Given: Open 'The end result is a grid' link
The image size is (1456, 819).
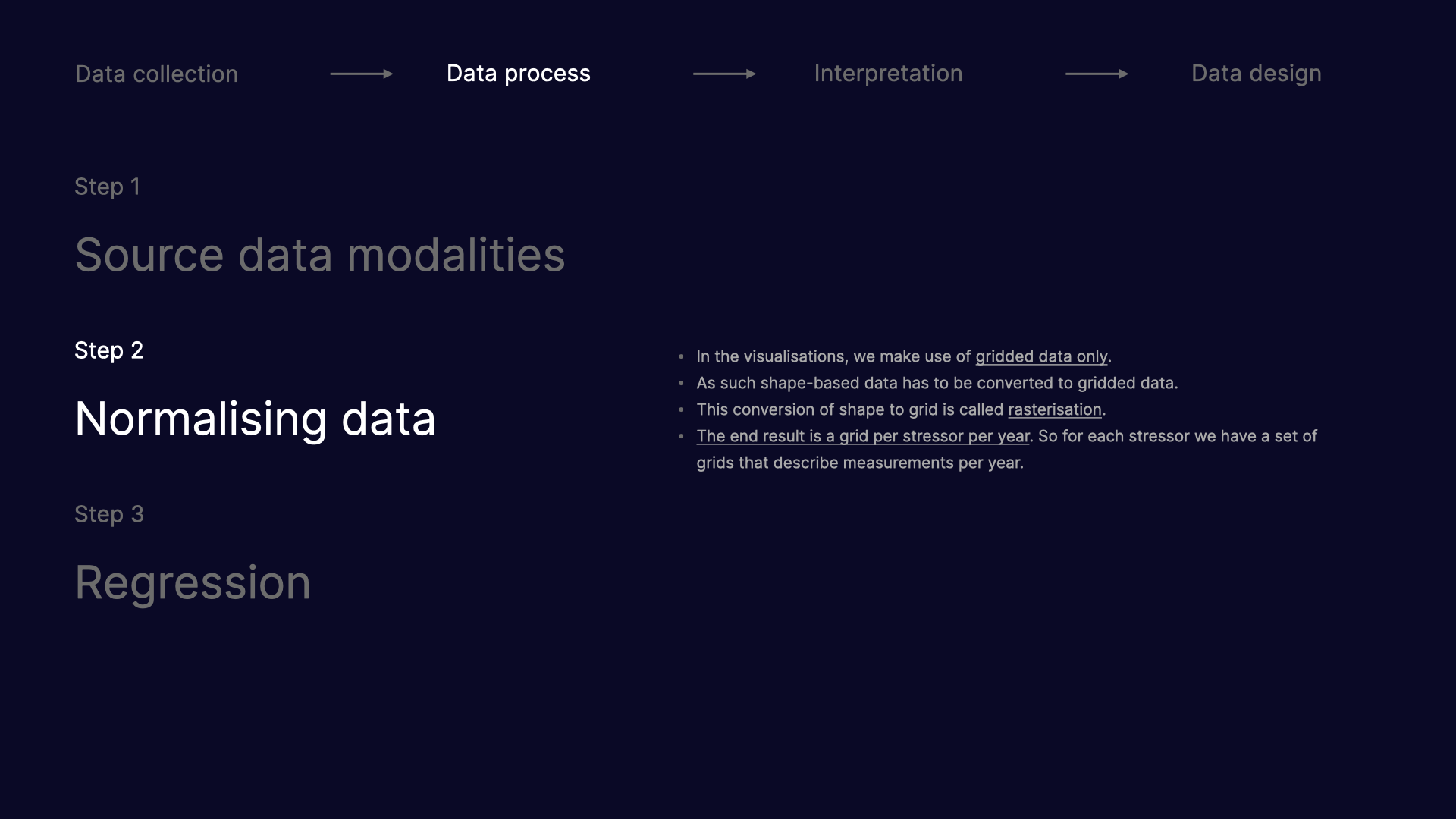Looking at the screenshot, I should [863, 436].
